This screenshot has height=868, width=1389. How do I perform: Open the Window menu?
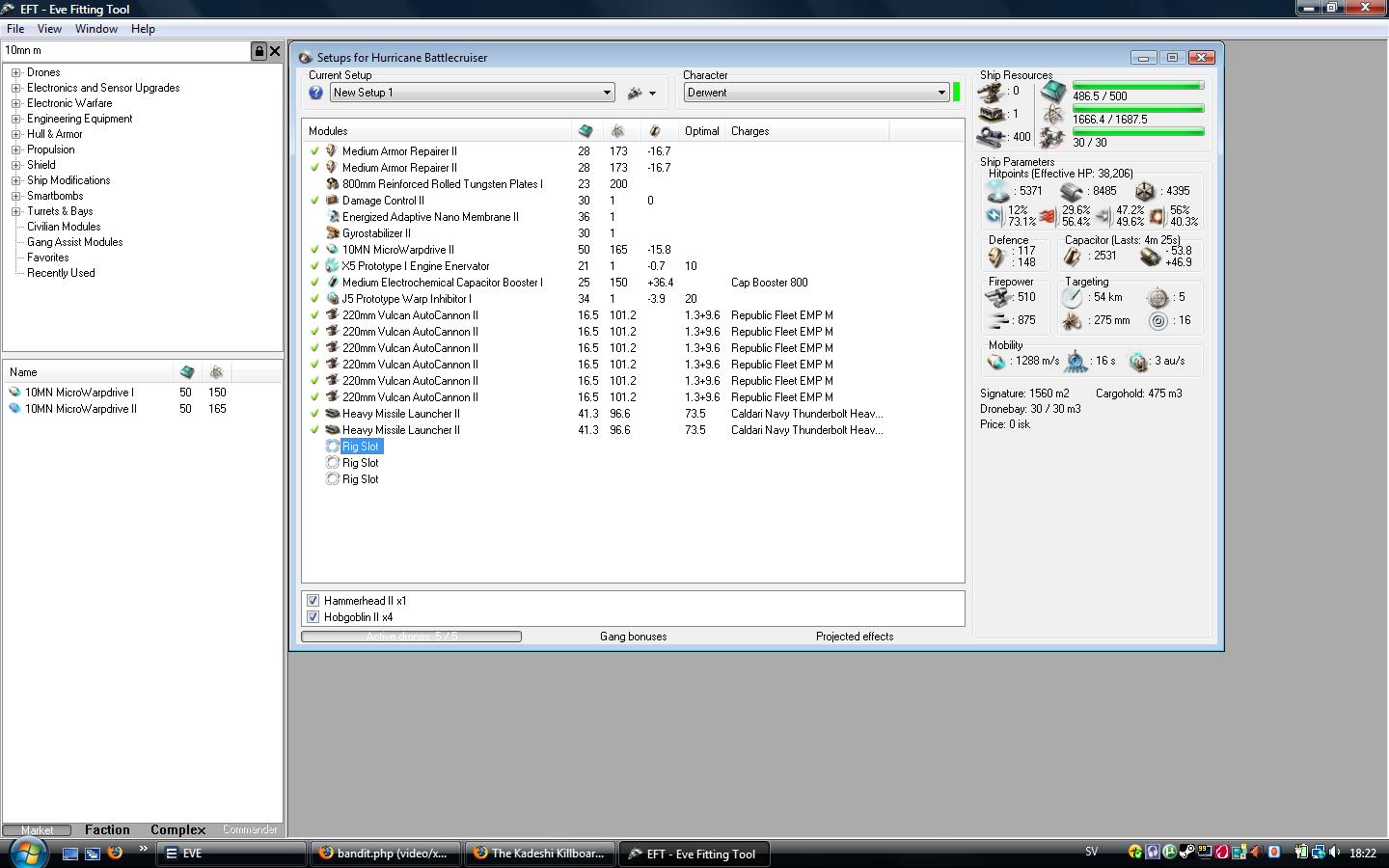point(96,29)
